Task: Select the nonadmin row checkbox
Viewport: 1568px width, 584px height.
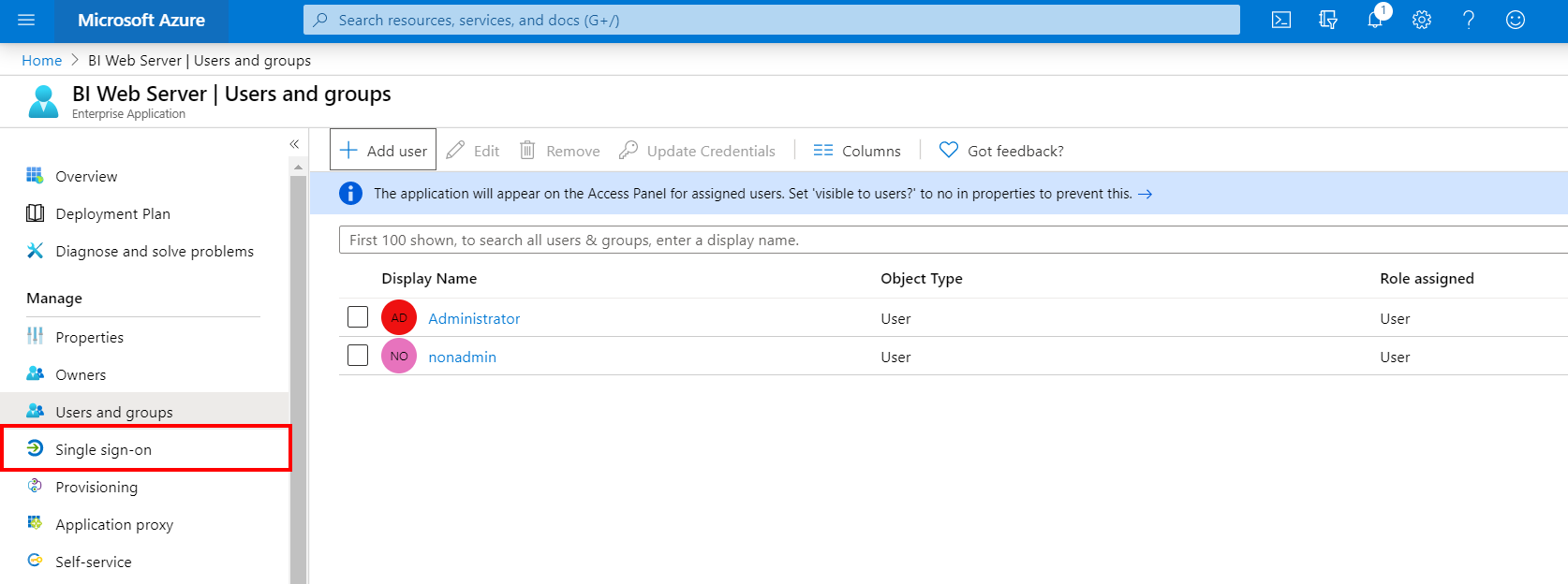Action: 358,356
